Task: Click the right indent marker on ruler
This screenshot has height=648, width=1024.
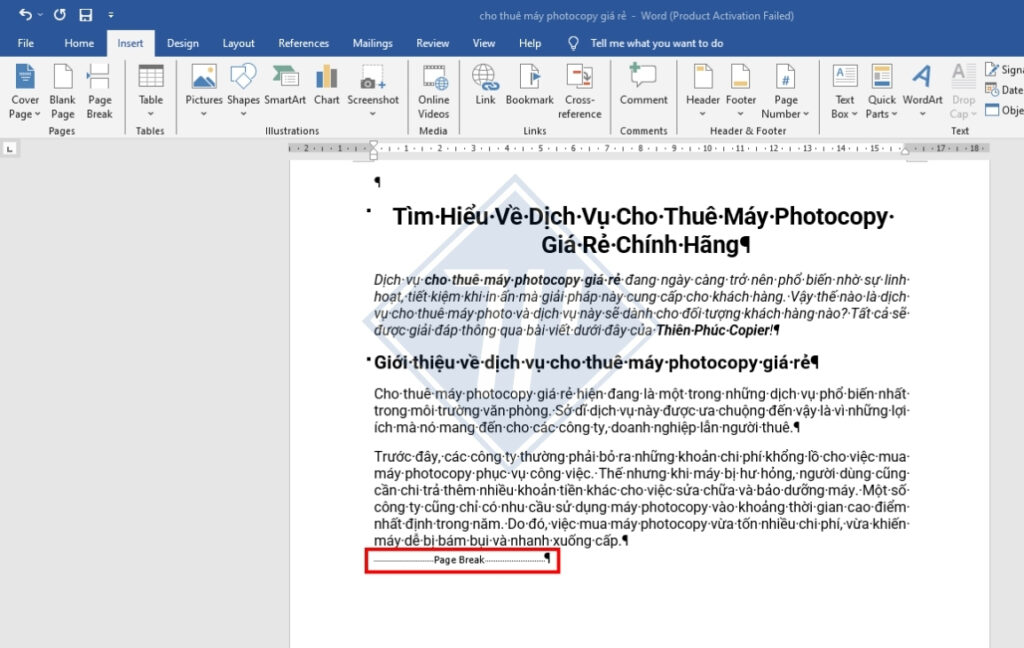Action: pyautogui.click(x=905, y=151)
